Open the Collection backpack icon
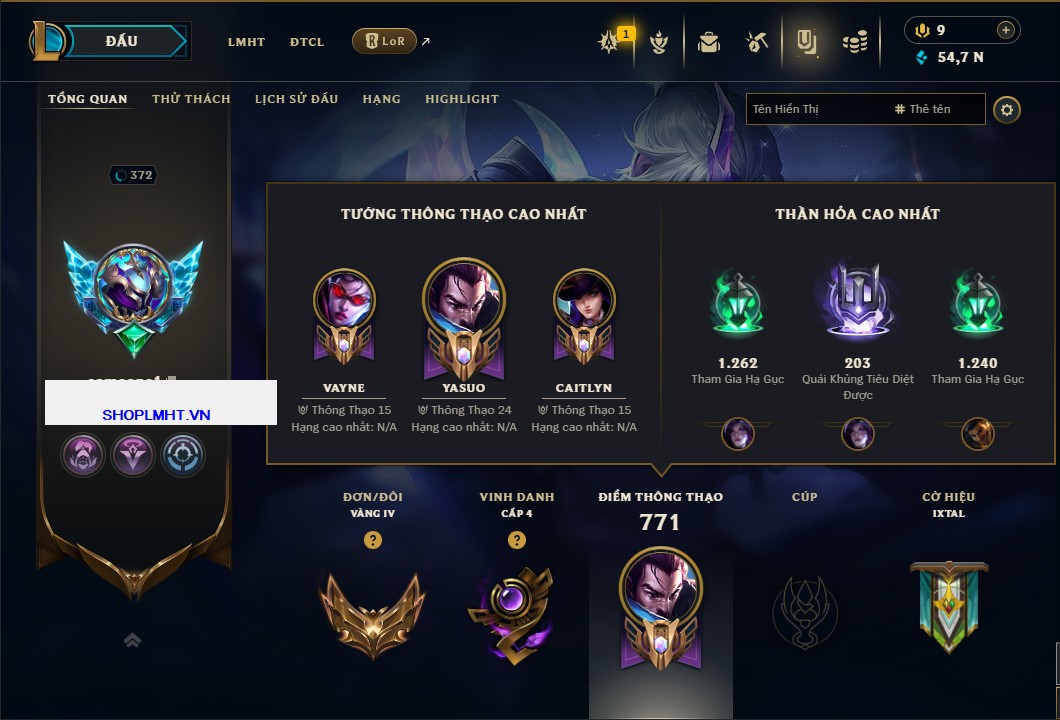1060x720 pixels. (x=708, y=42)
